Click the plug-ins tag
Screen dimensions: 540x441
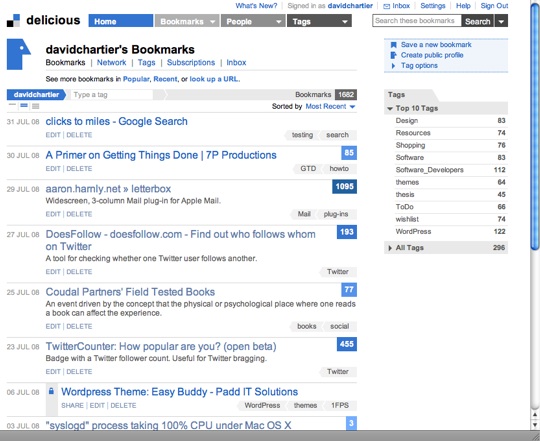point(336,214)
